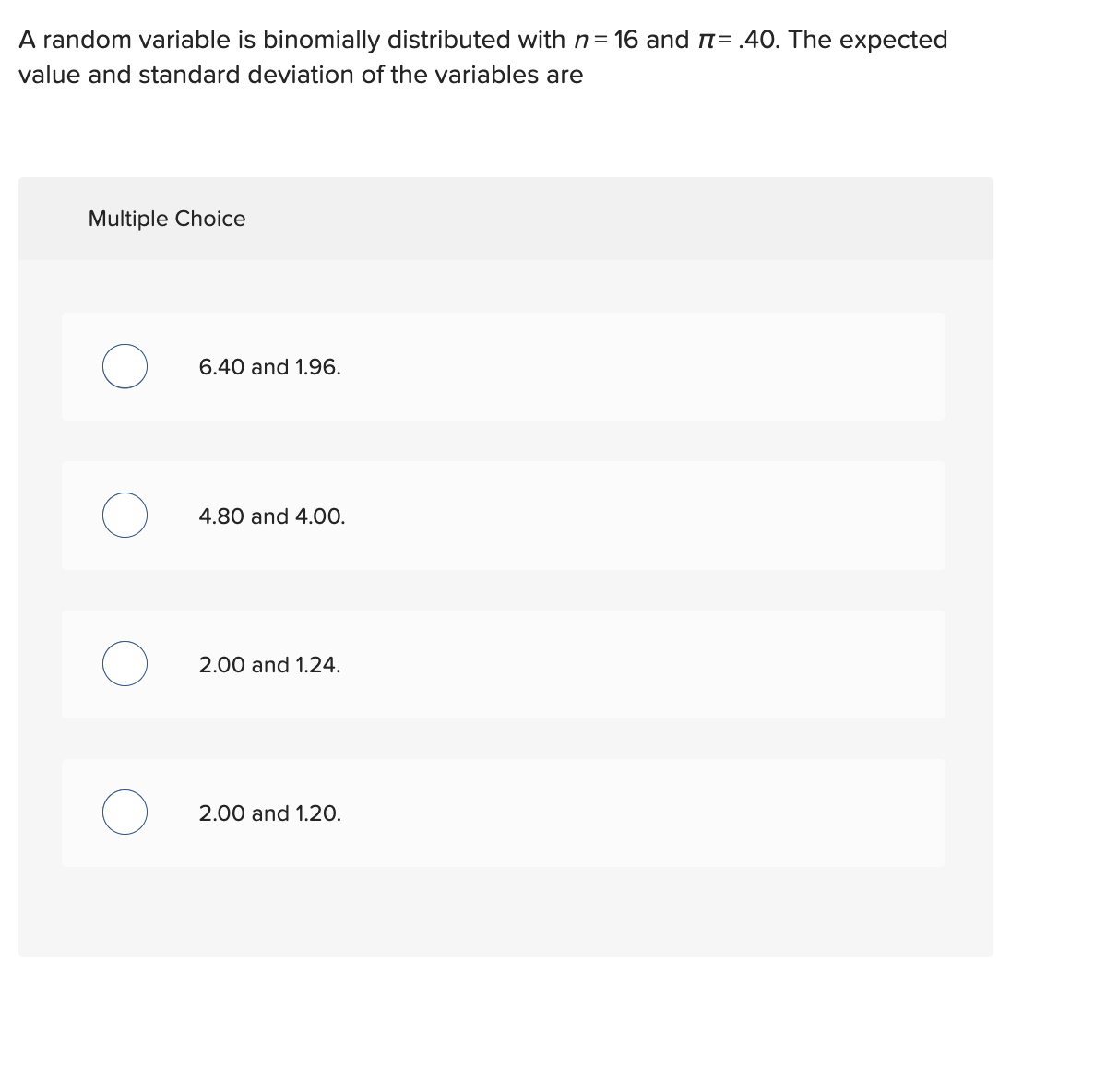Click the answer text 6.40 and 1.96
The height and width of the screenshot is (1092, 1094).
(269, 366)
